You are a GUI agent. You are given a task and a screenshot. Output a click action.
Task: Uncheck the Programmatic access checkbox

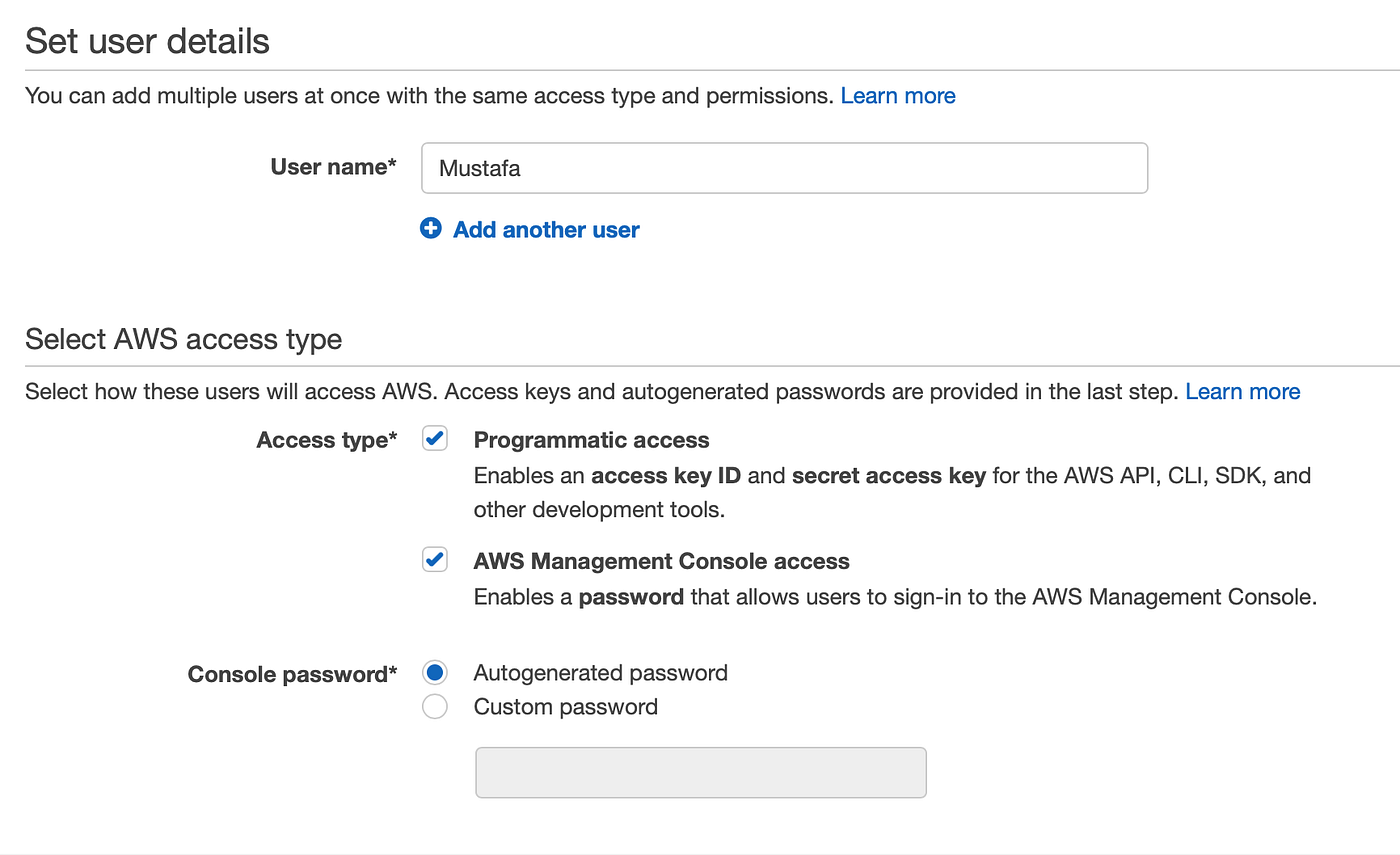pos(435,439)
